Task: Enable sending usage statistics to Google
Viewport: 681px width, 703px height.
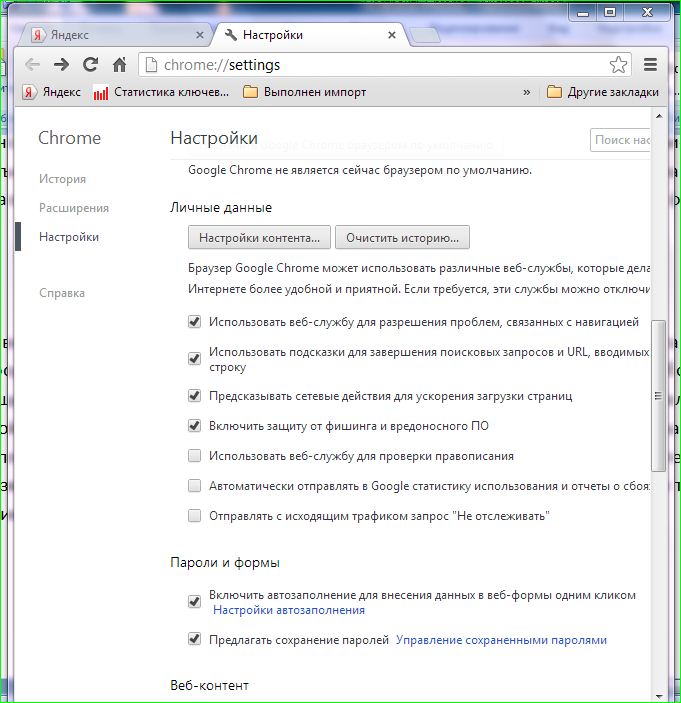Action: (x=194, y=486)
